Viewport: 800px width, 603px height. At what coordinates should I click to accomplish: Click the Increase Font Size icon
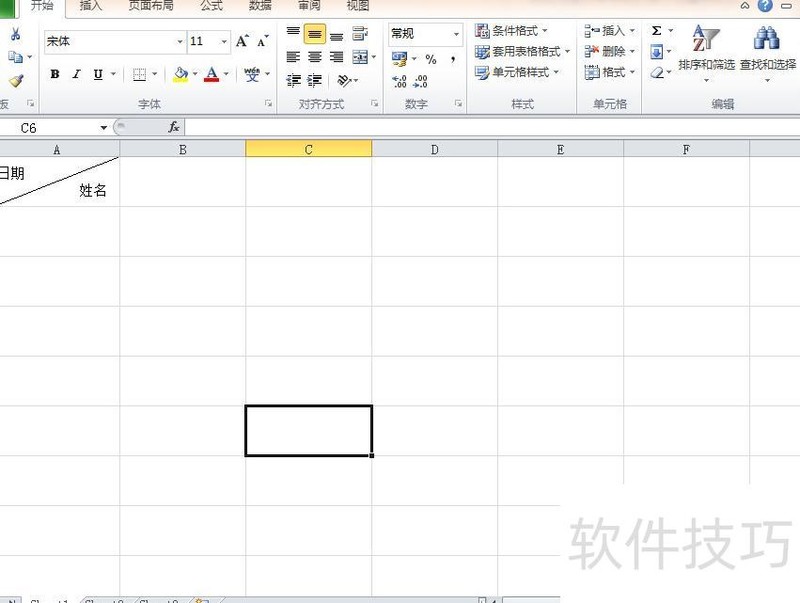(x=242, y=41)
